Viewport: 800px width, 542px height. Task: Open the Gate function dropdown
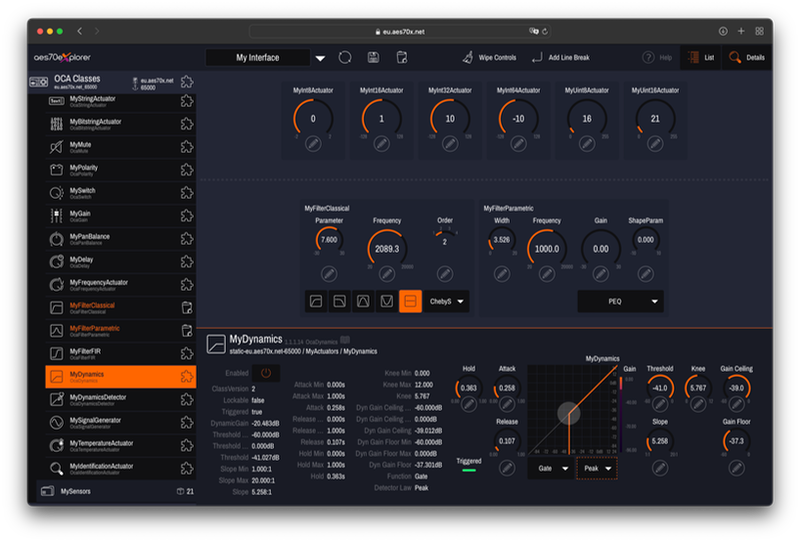(x=550, y=468)
